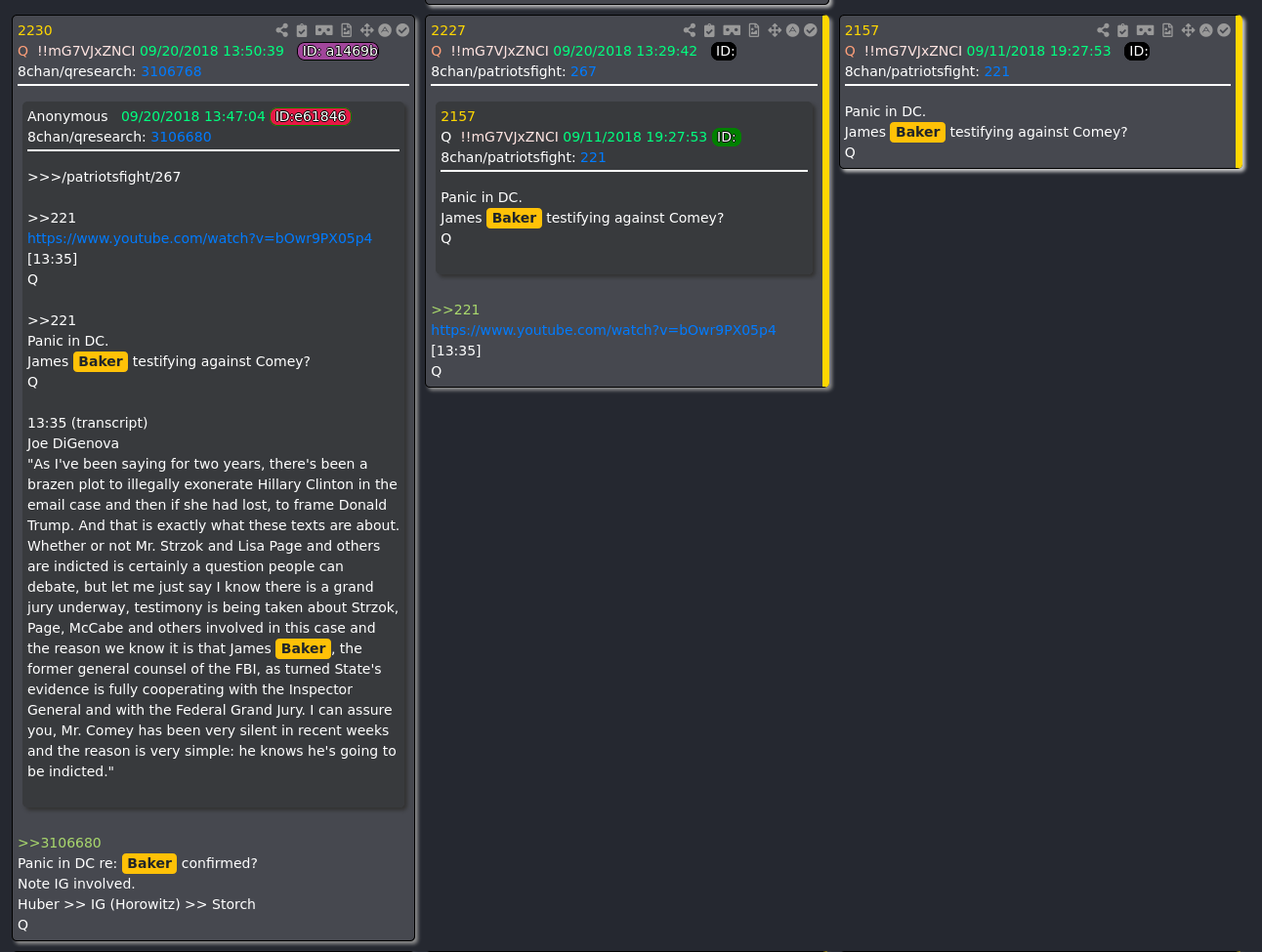Toggle checkmark circle on post 2227
Image resolution: width=1262 pixels, height=952 pixels.
811,30
